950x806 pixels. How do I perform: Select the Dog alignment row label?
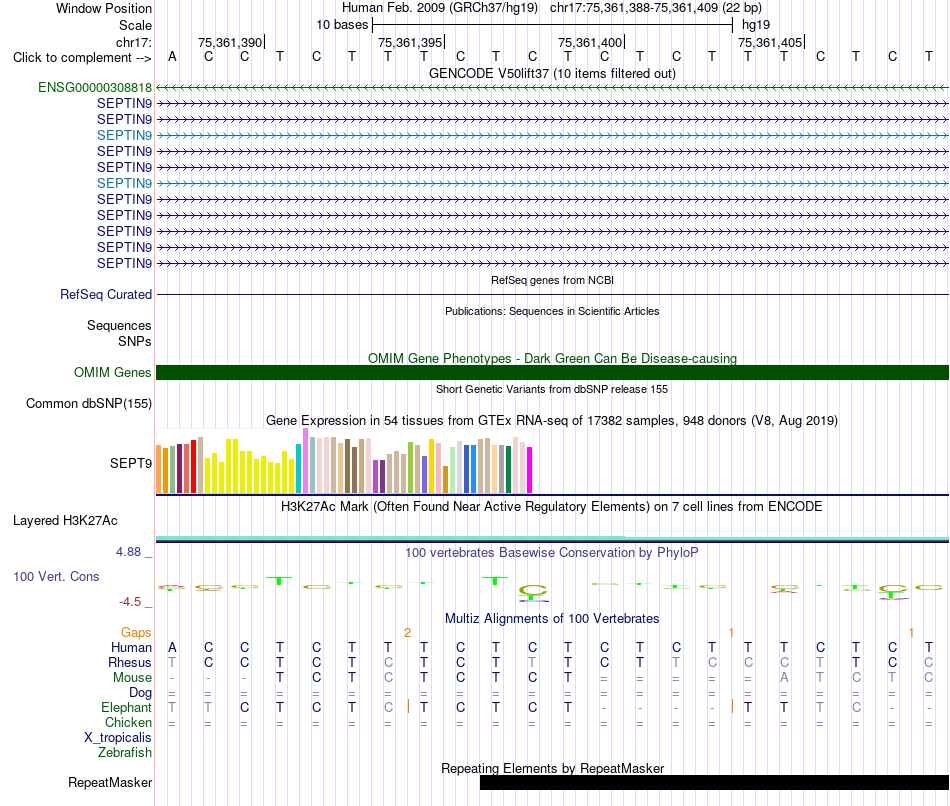pyautogui.click(x=141, y=693)
